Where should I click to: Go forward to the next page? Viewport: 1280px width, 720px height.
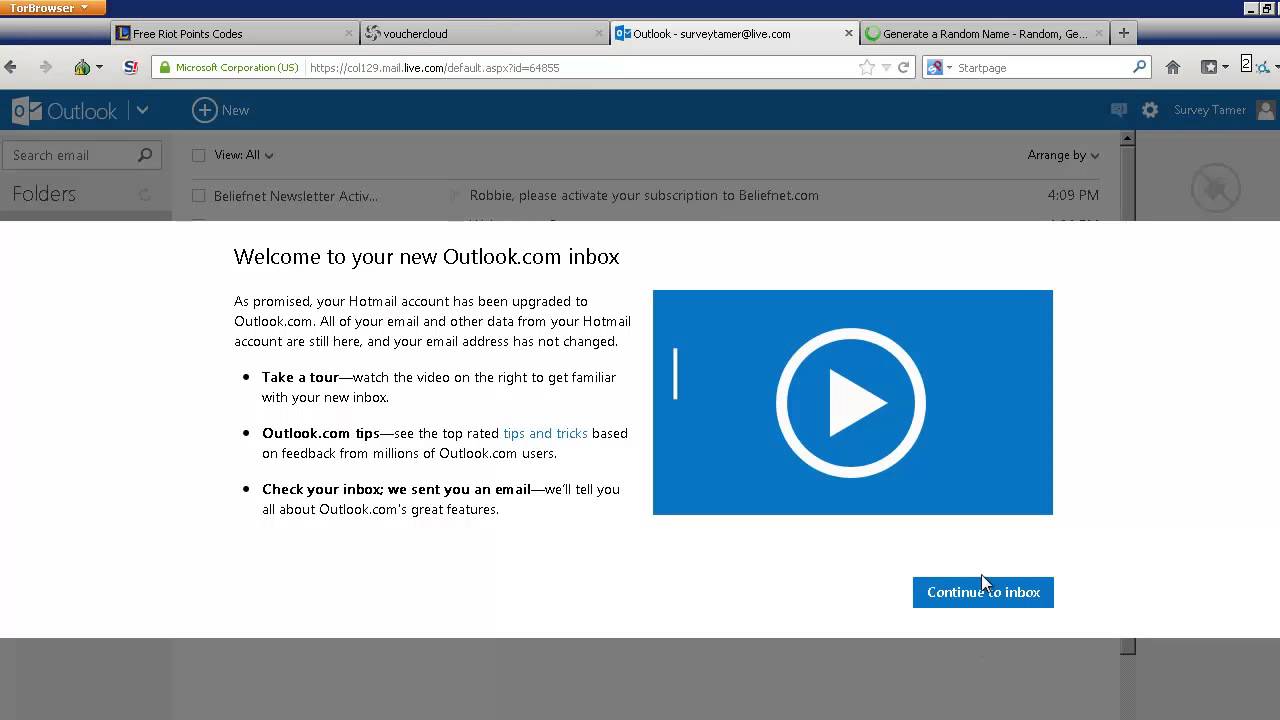point(45,67)
